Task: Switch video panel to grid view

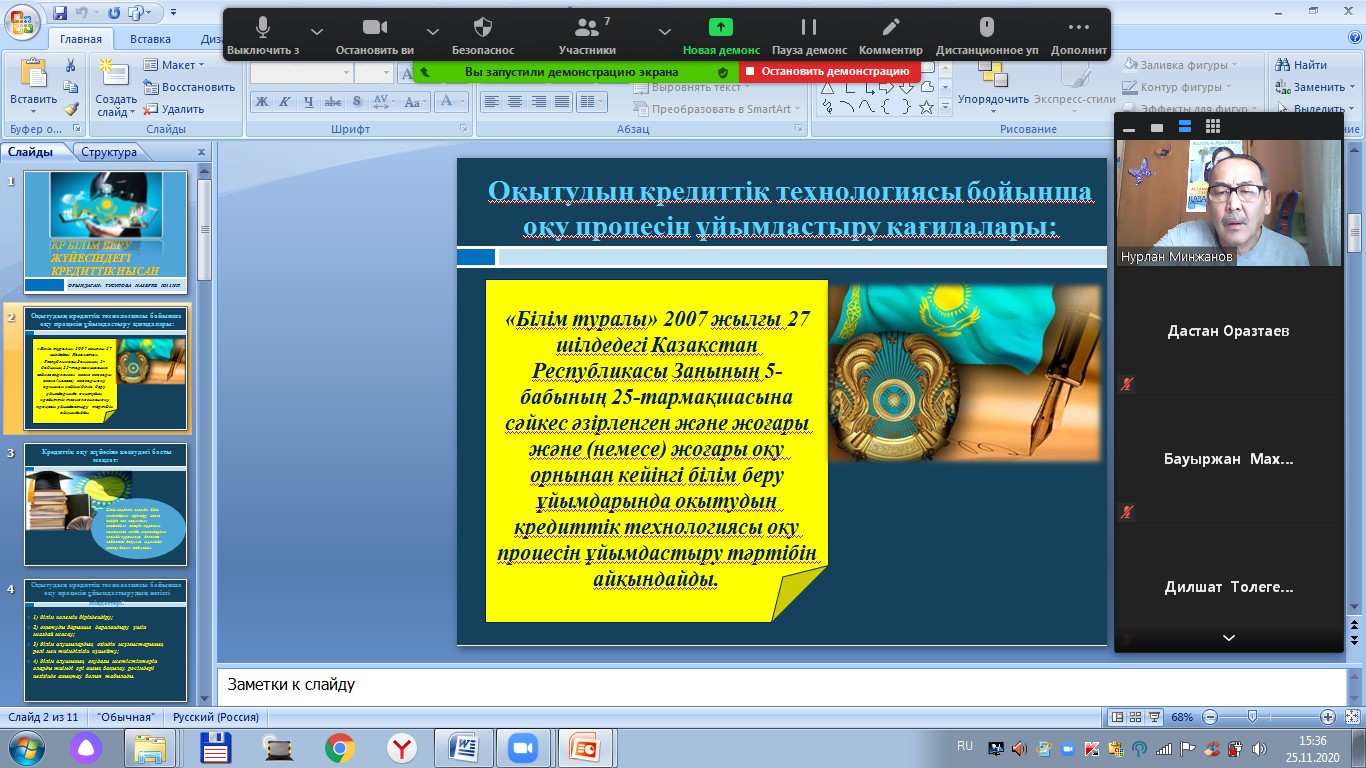Action: (x=1213, y=127)
